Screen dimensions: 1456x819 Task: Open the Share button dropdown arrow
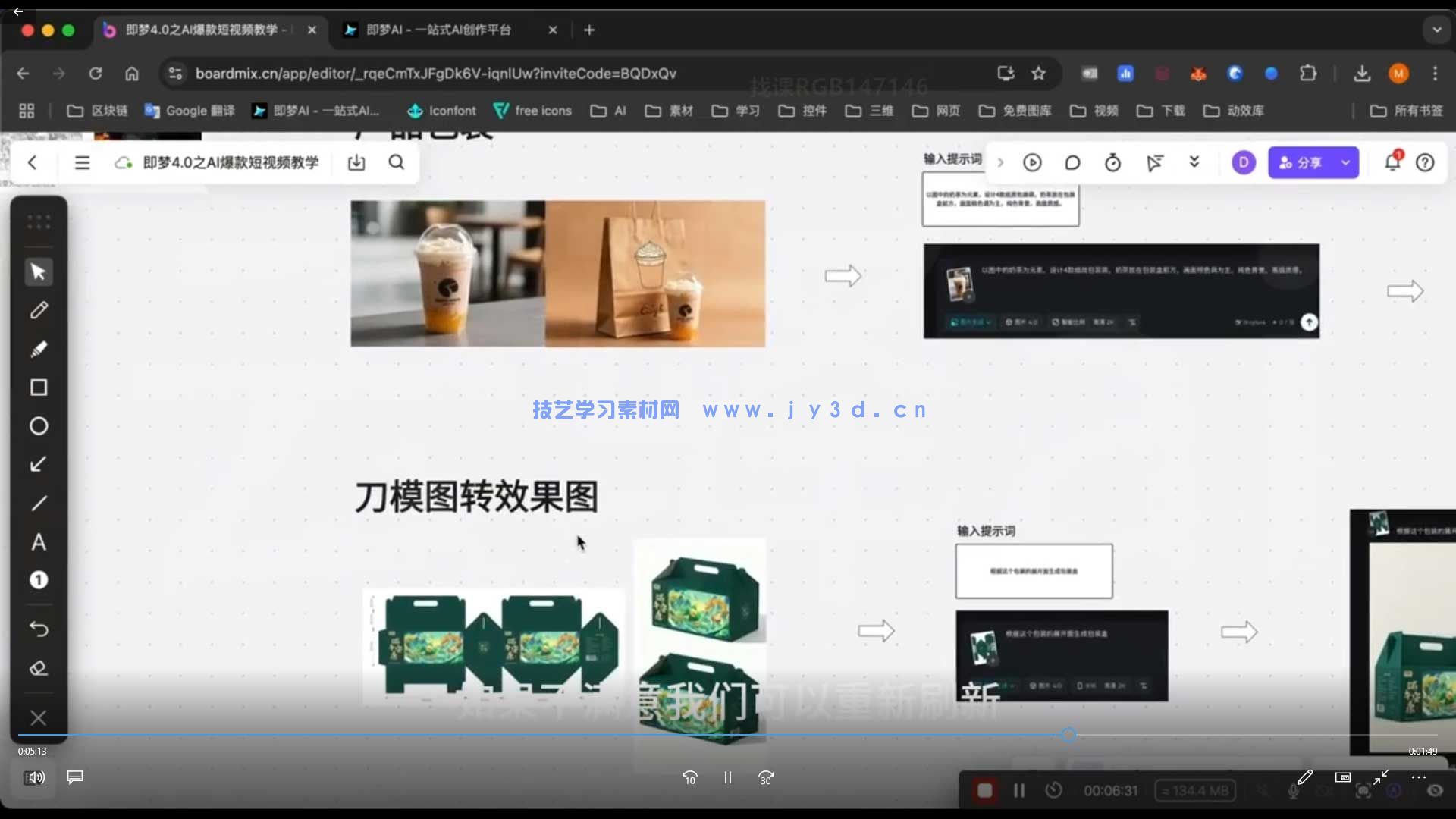(1346, 162)
